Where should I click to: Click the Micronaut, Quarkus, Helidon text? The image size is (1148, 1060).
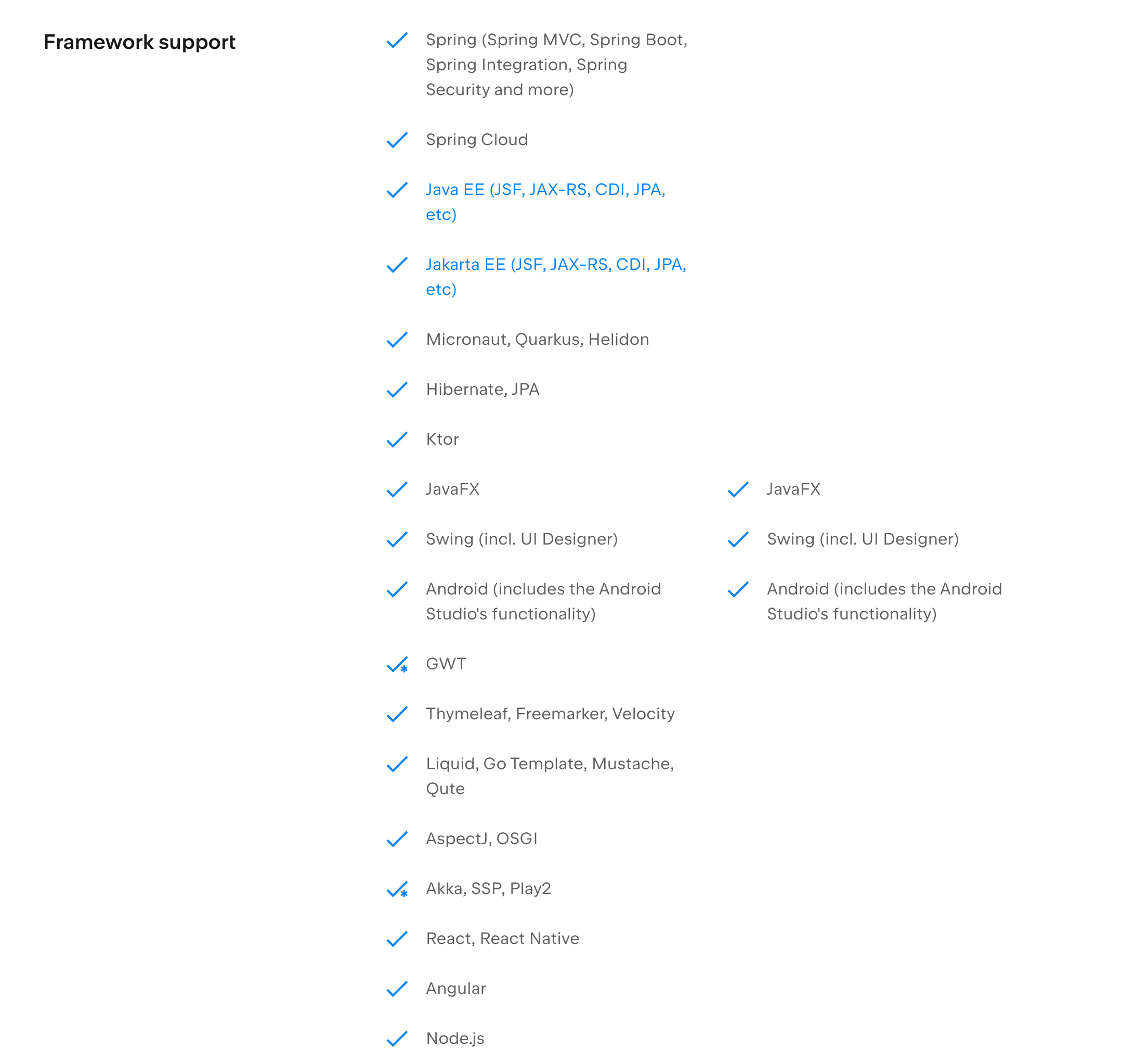(x=537, y=340)
